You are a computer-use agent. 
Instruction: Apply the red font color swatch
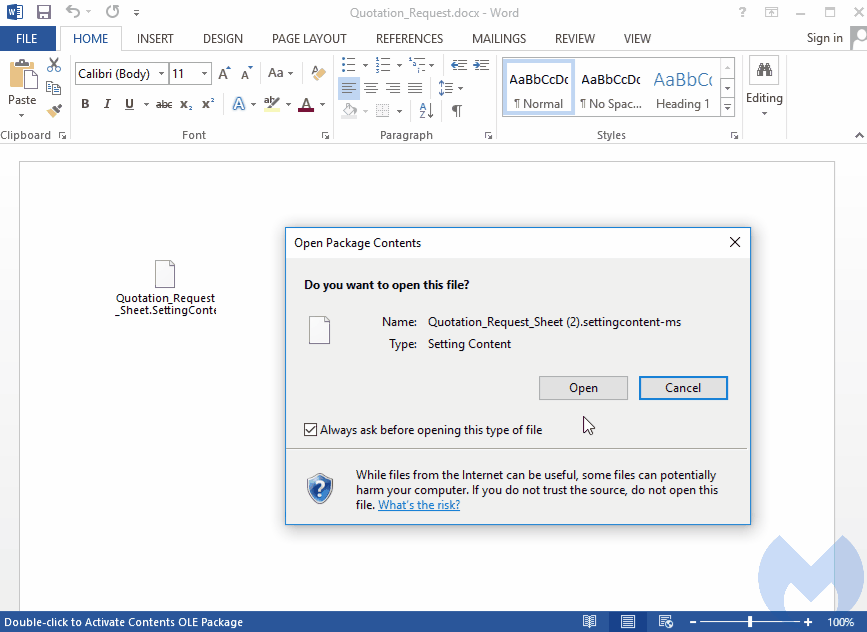click(306, 104)
